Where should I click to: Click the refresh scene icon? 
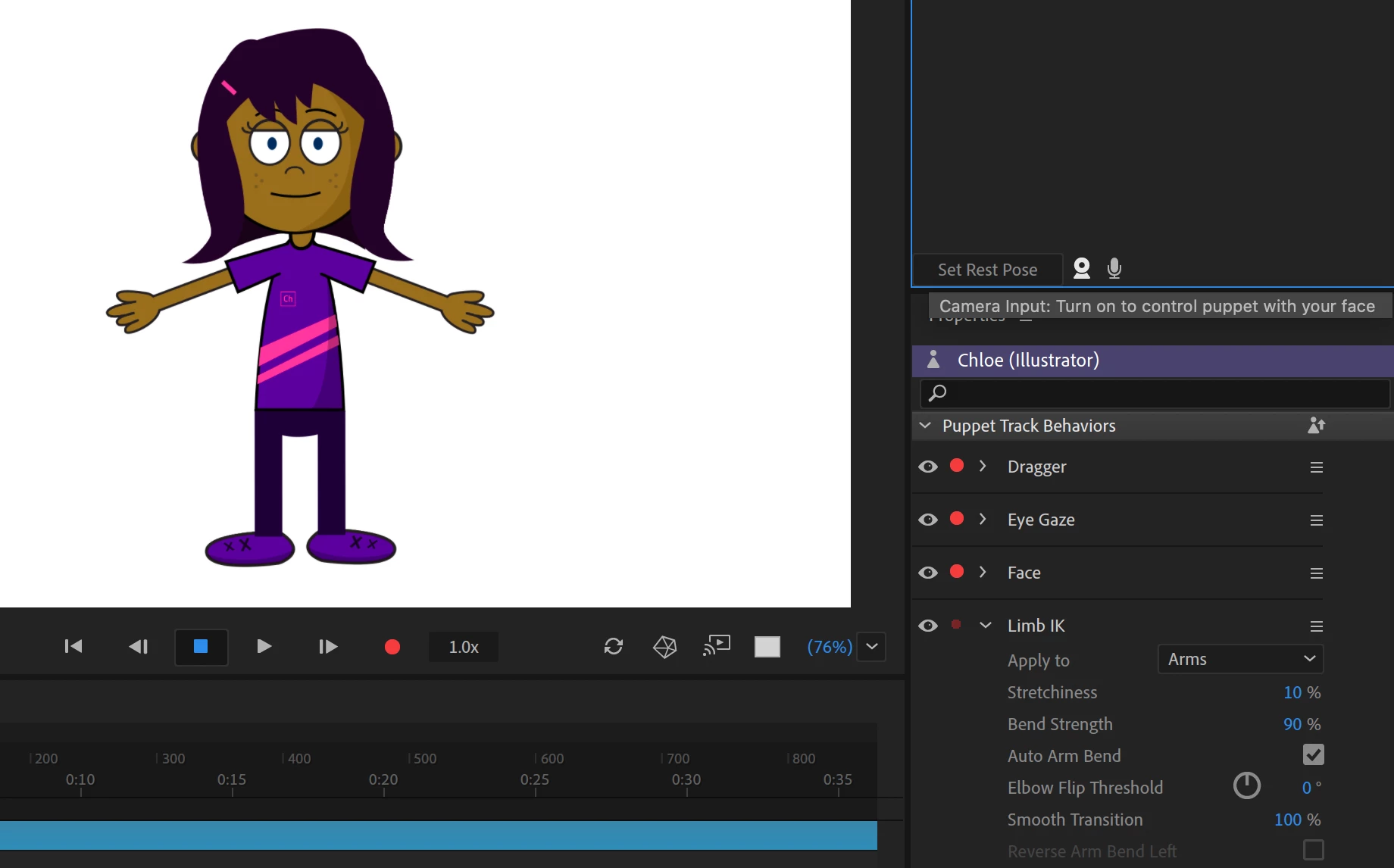click(614, 646)
